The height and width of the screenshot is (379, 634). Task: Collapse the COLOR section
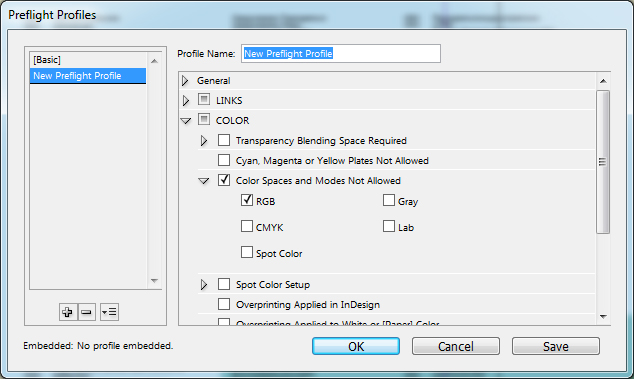[x=186, y=121]
